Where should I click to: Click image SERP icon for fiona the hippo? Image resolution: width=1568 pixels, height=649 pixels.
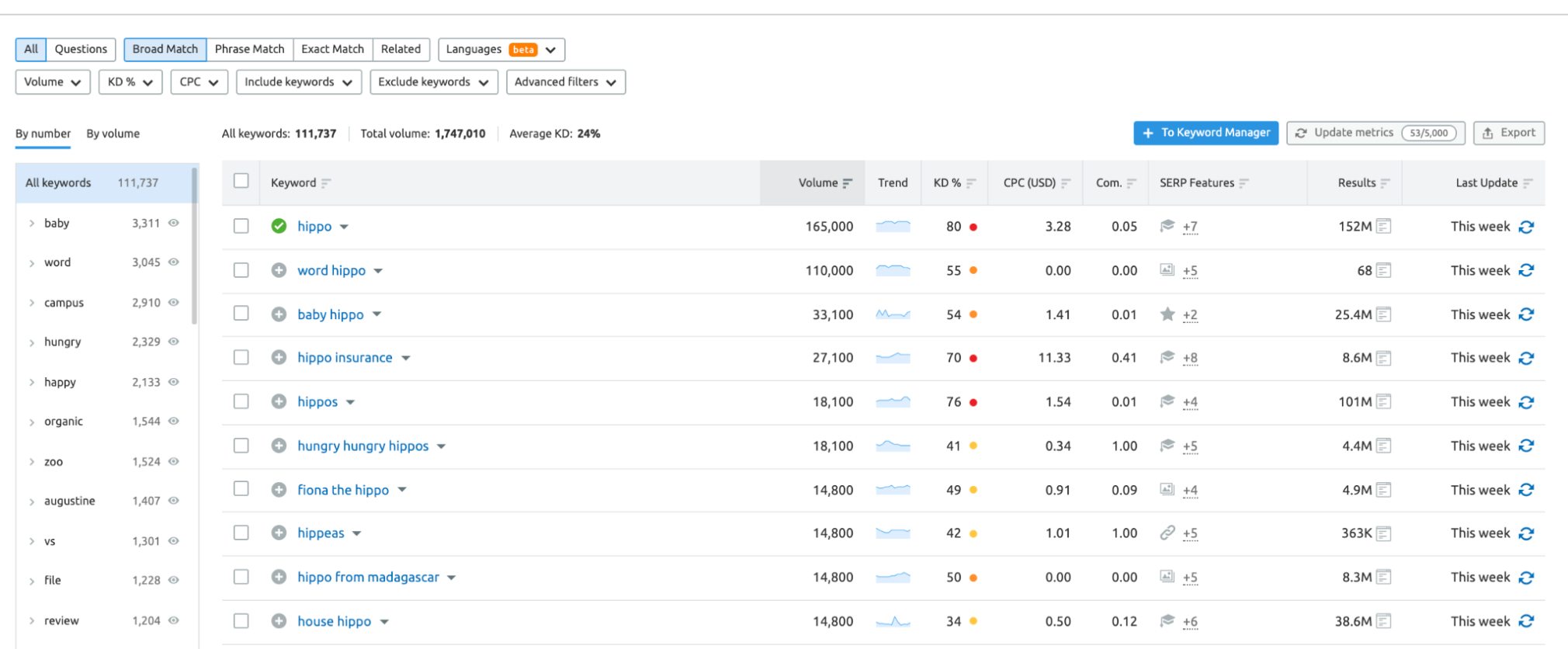[1167, 489]
